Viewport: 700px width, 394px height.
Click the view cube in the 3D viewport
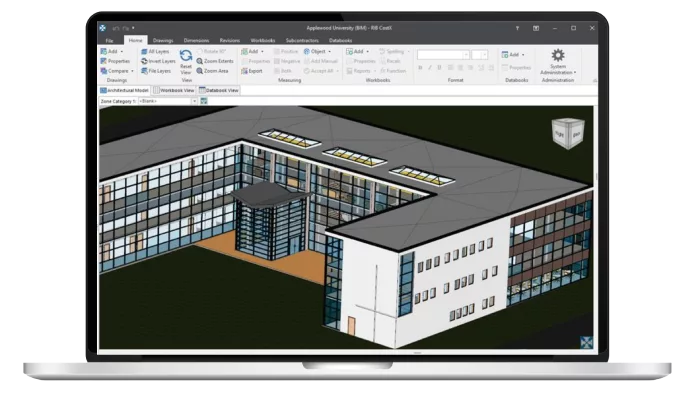click(568, 133)
